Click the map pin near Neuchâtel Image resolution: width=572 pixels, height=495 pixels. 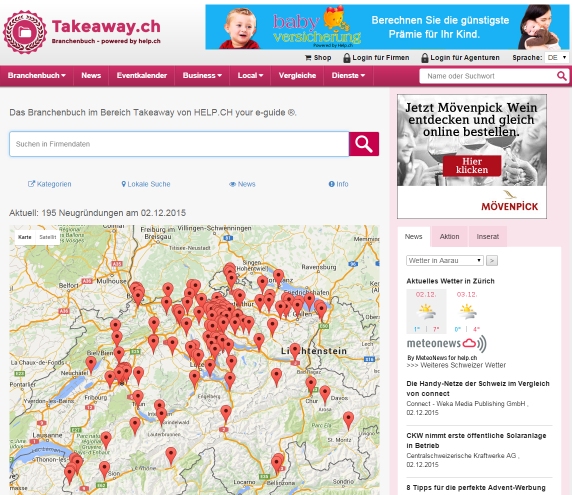coord(91,365)
